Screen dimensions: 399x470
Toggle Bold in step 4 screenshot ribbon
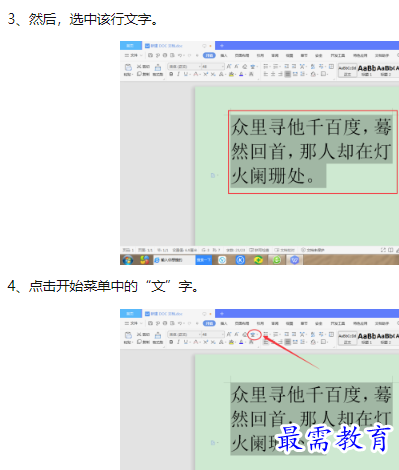171,342
